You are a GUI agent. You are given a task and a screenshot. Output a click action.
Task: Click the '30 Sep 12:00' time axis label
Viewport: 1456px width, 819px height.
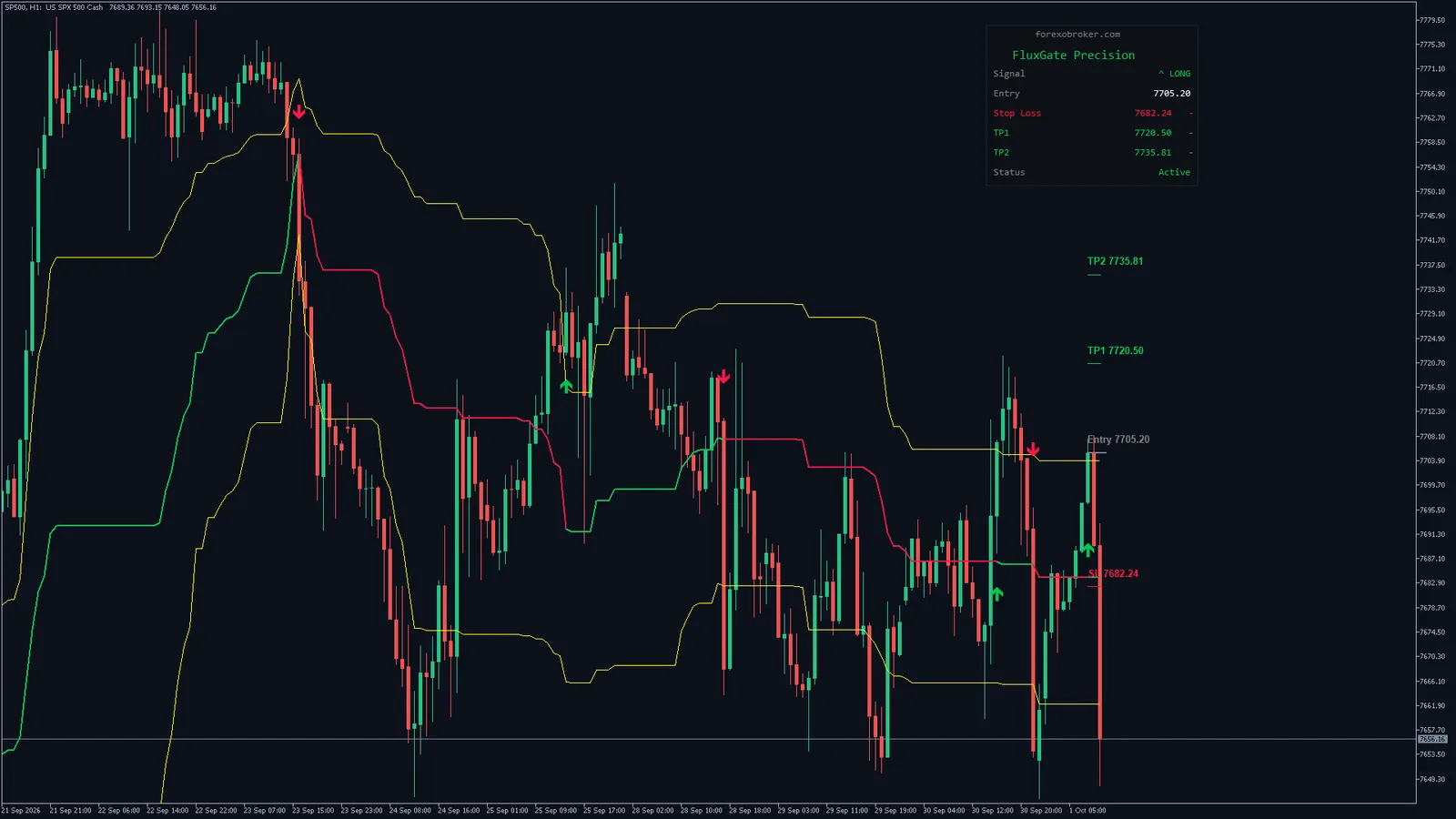tap(993, 810)
